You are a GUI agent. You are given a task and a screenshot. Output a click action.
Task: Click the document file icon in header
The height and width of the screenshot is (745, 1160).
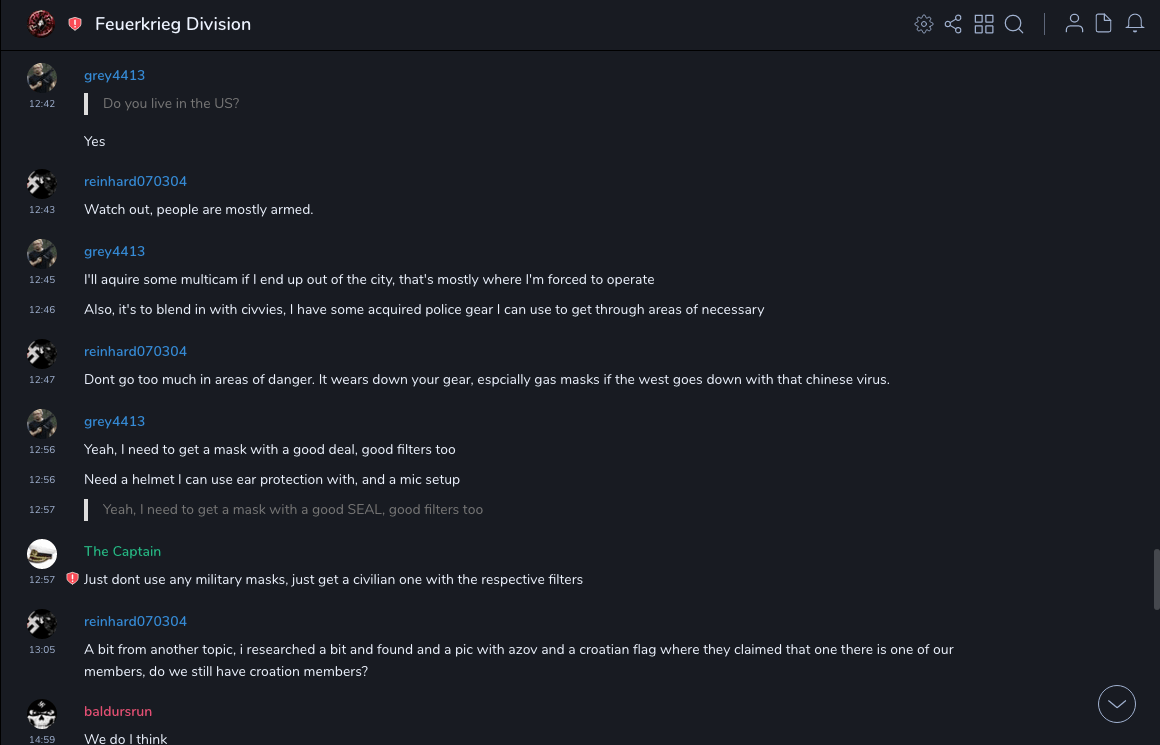pyautogui.click(x=1104, y=23)
